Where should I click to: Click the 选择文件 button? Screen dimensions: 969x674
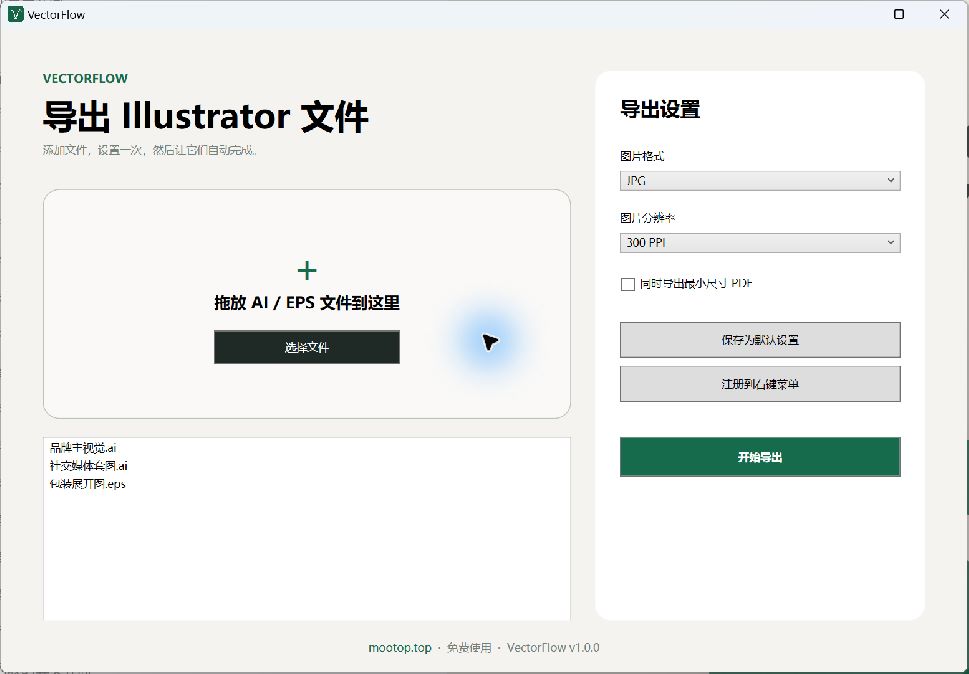click(x=307, y=347)
